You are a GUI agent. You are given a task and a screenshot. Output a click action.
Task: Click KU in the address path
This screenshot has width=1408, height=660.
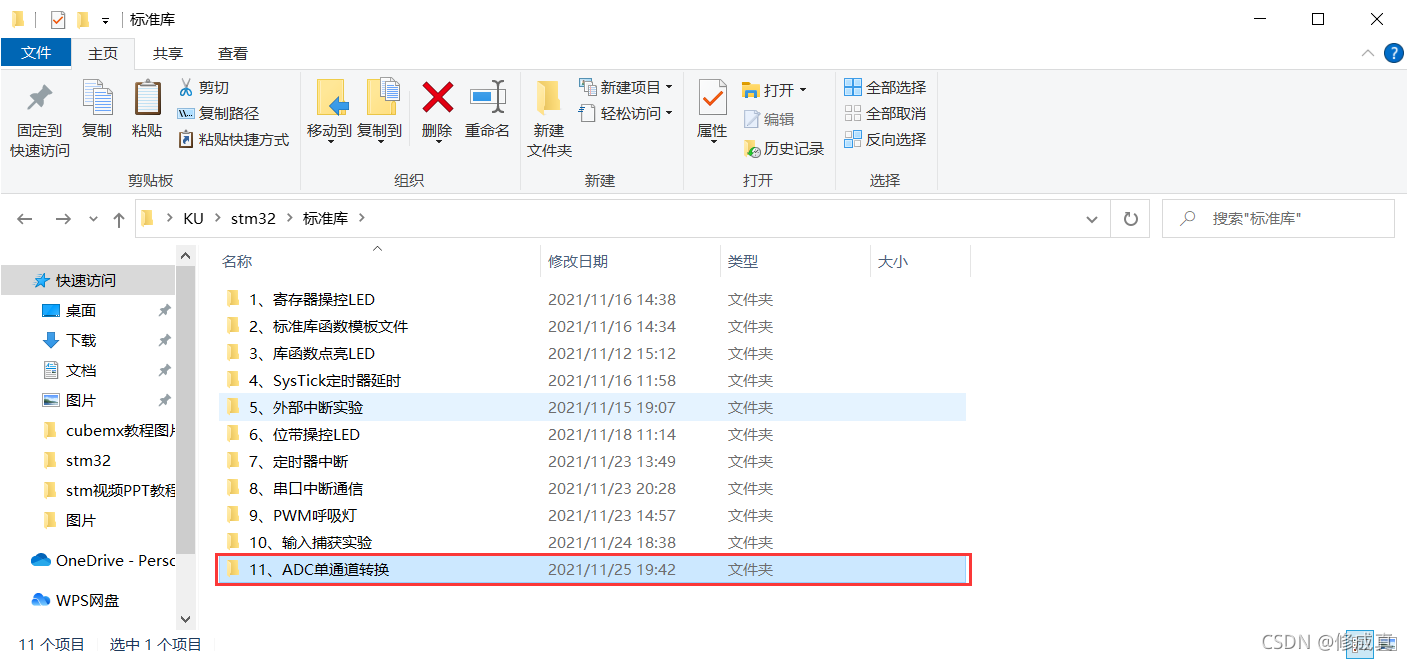coord(193,218)
